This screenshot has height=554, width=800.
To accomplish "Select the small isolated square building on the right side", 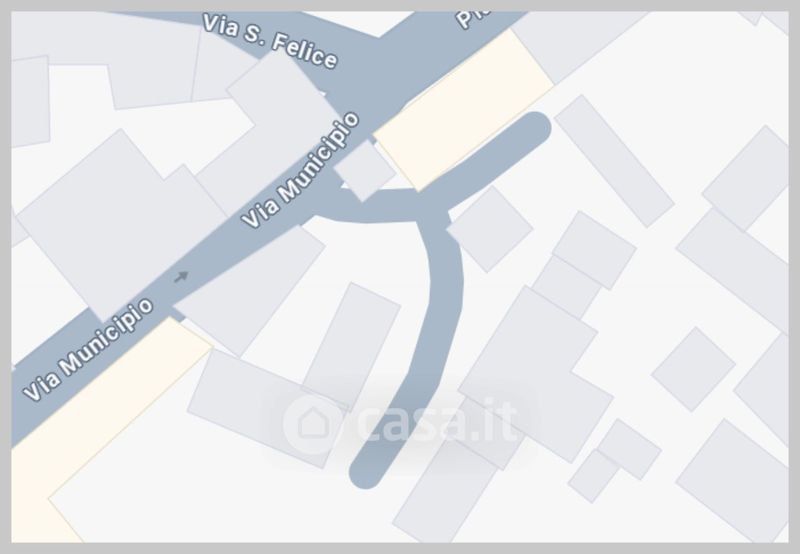I will (693, 369).
